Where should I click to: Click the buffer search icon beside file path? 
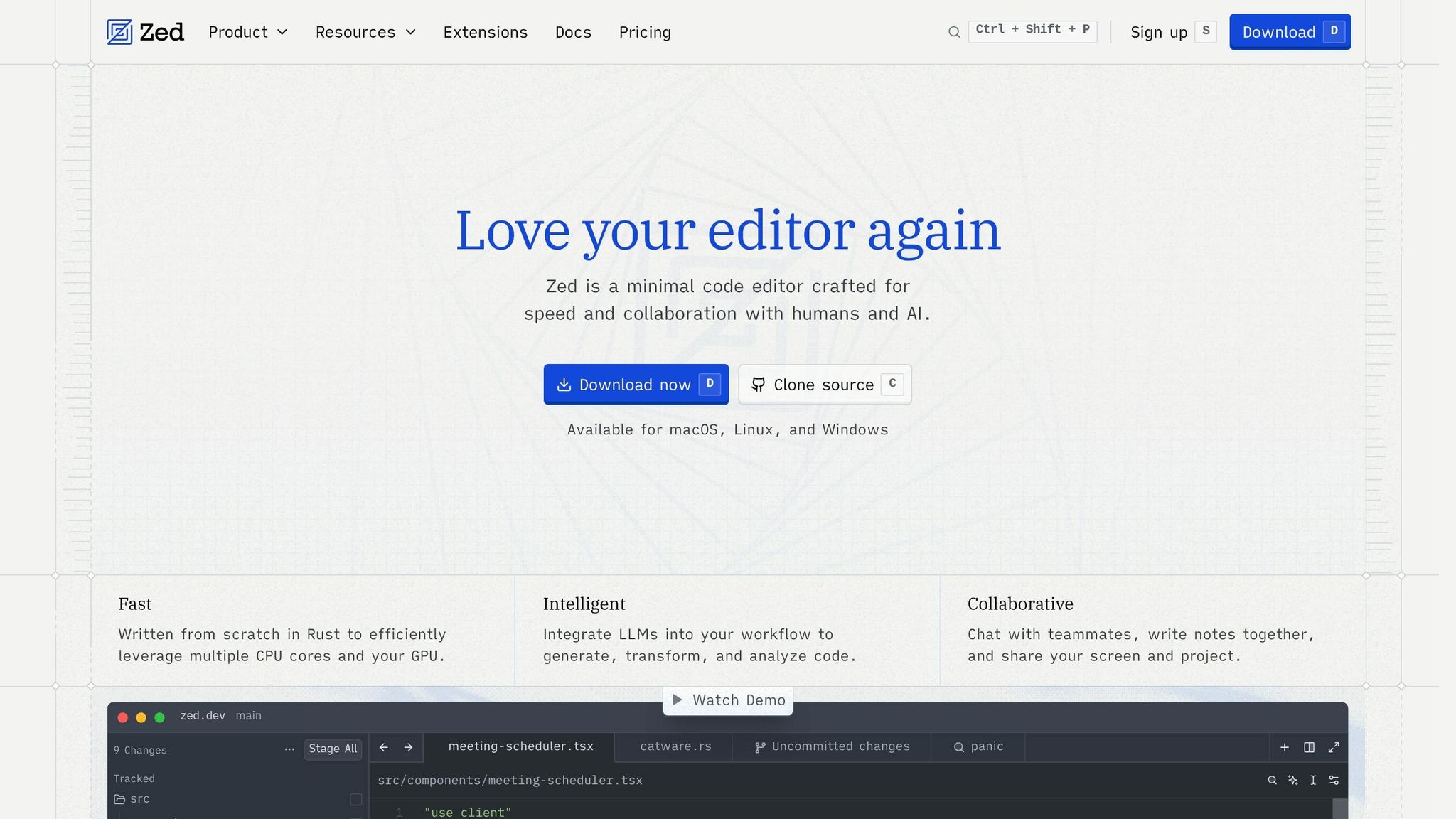pyautogui.click(x=1272, y=781)
